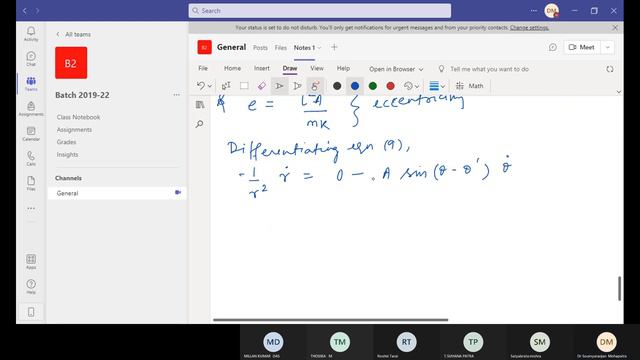Select the General channel

[117, 193]
